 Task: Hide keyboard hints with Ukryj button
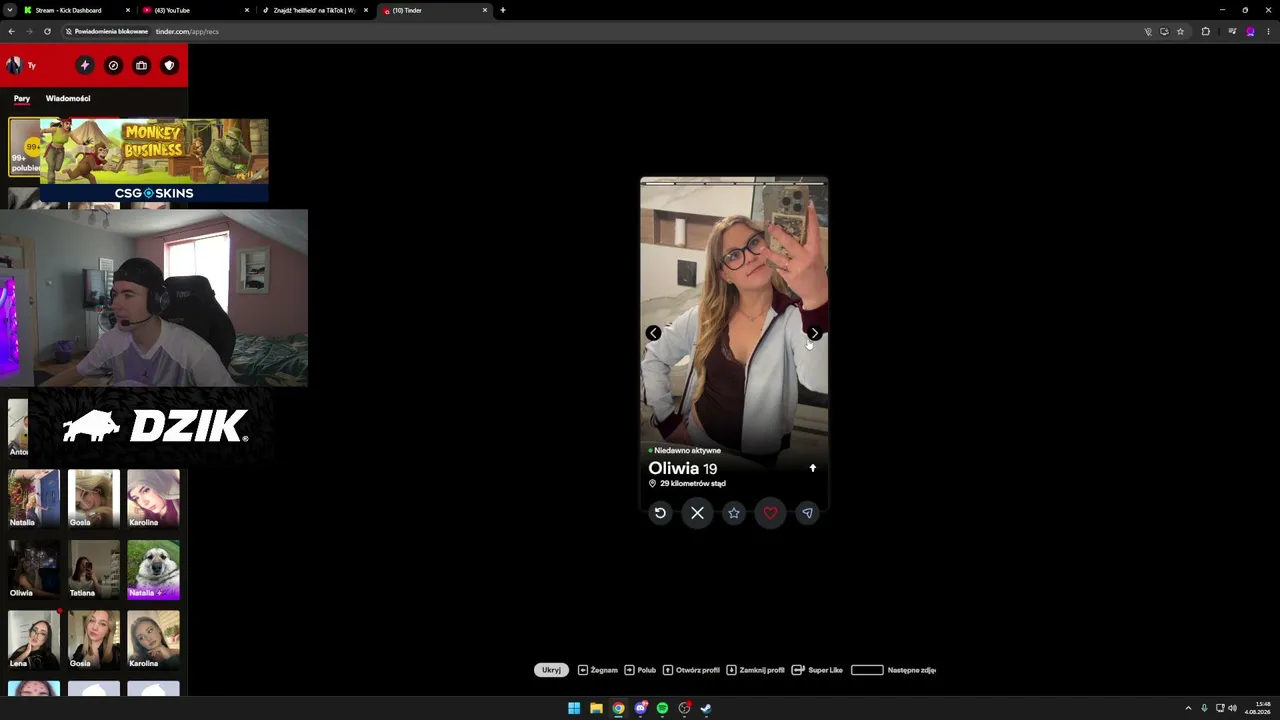pos(551,670)
